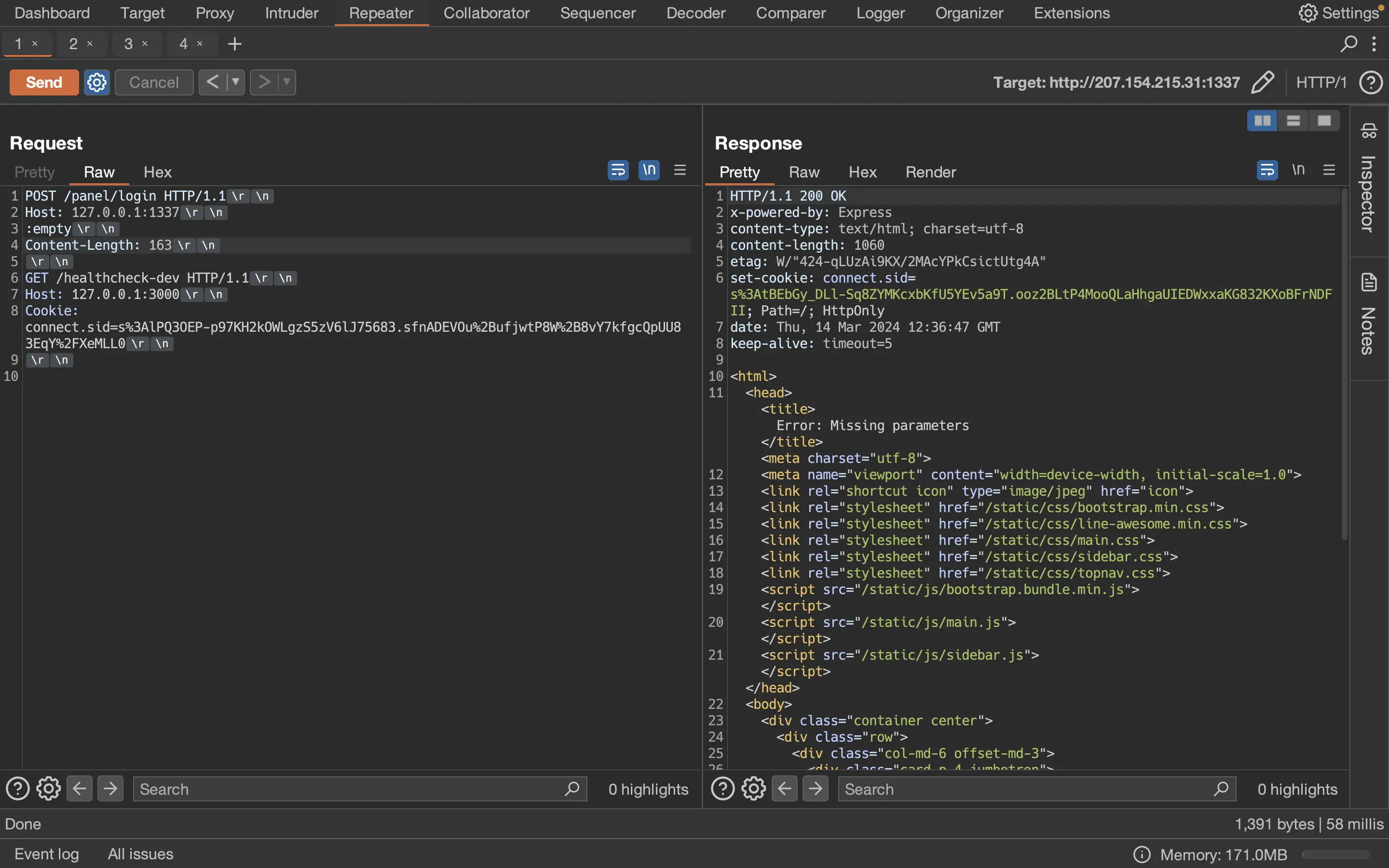Click the Search input field in Response panel
Viewport: 1389px width, 868px height.
(1025, 789)
